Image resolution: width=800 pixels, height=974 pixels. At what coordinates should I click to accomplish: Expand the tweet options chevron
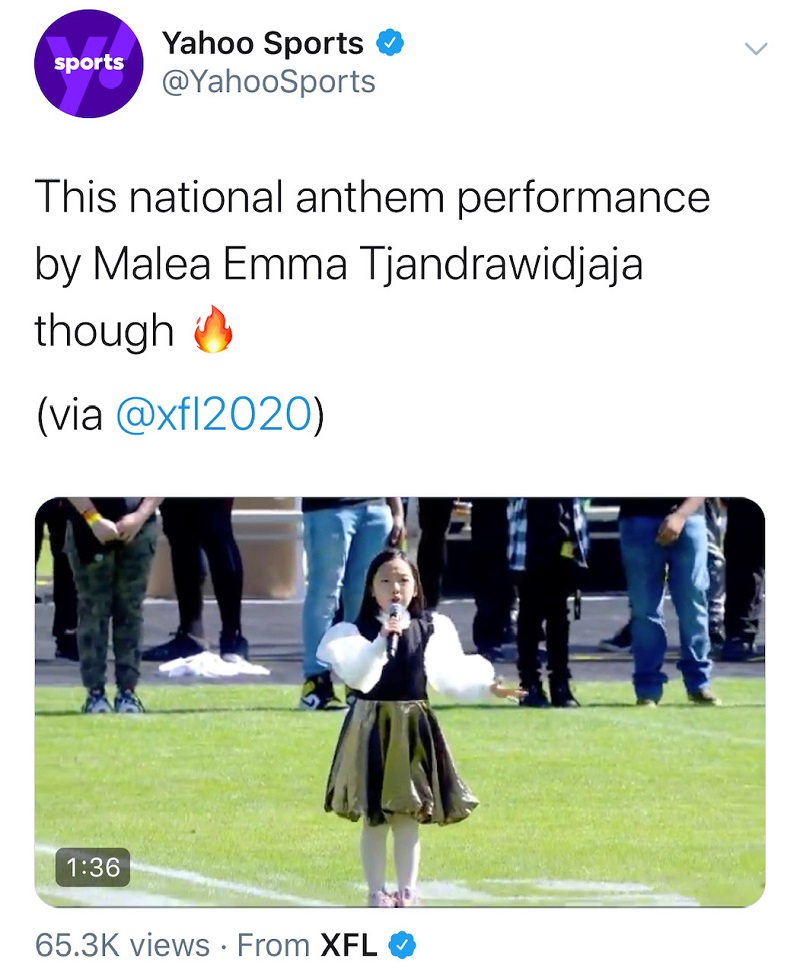click(755, 48)
